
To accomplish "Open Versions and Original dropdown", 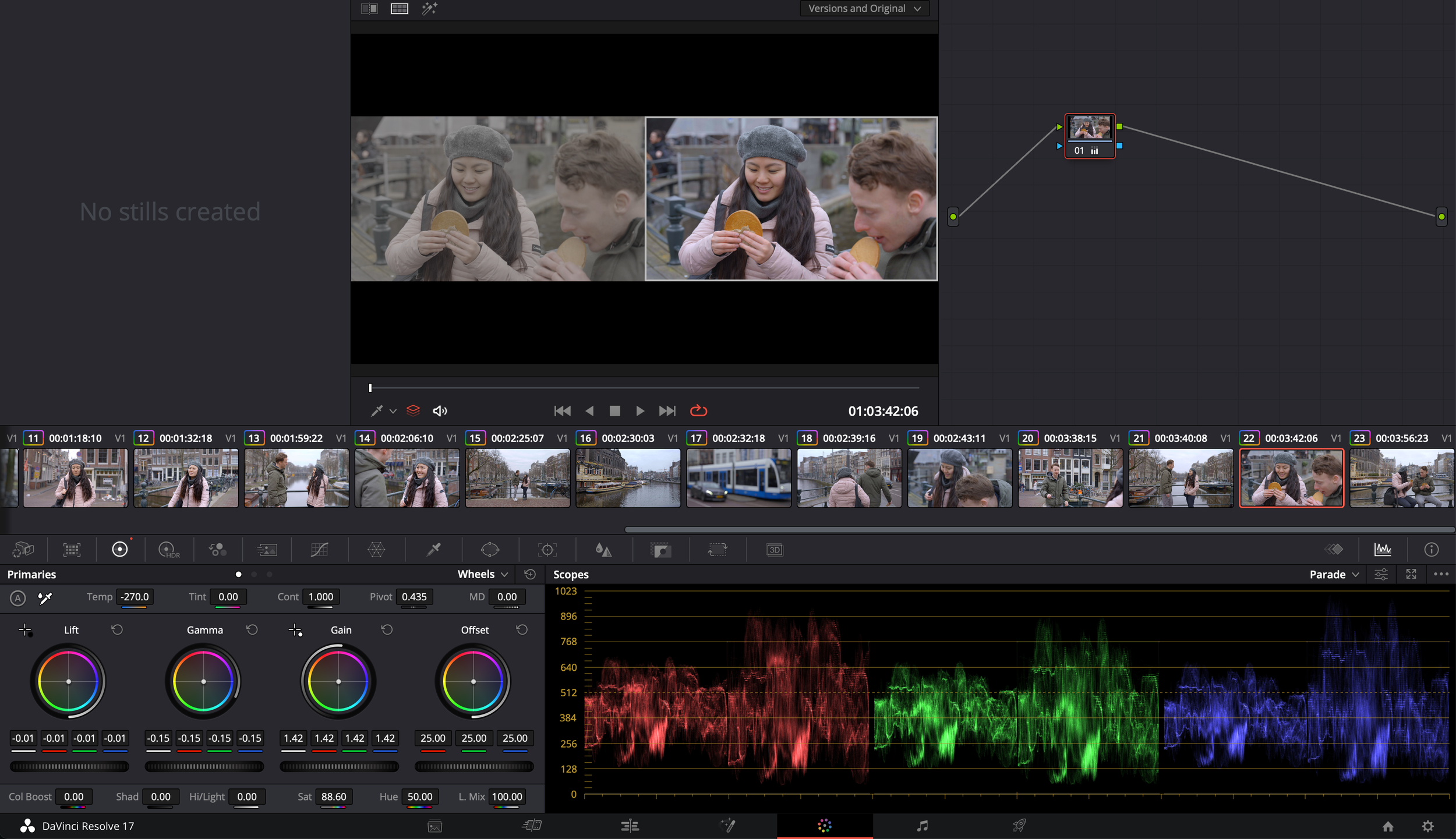I will tap(864, 9).
